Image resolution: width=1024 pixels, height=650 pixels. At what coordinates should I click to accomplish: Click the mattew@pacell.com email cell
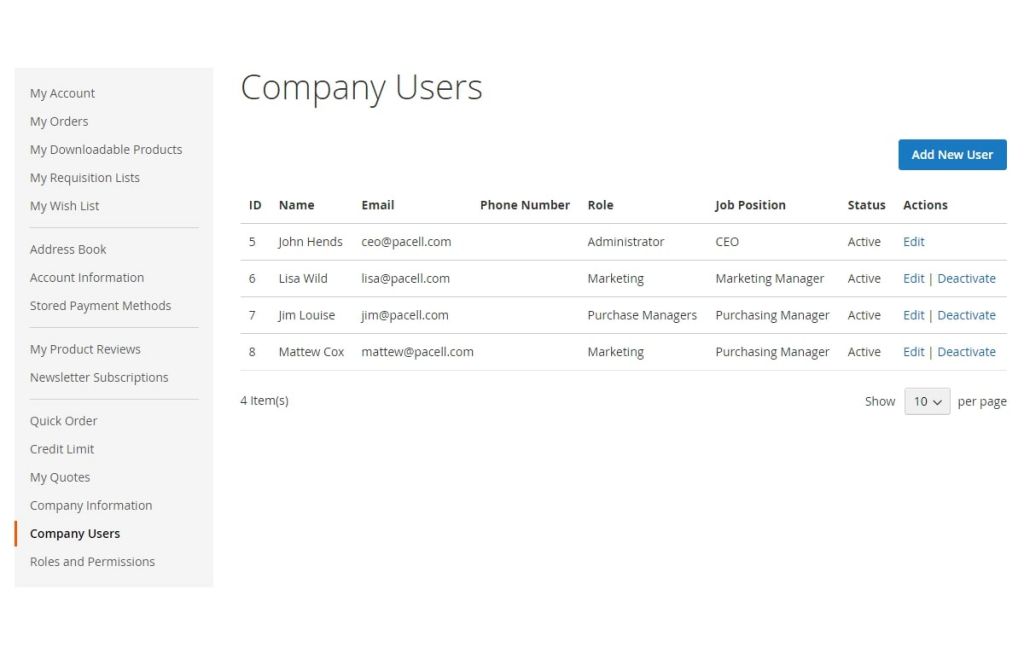[417, 351]
